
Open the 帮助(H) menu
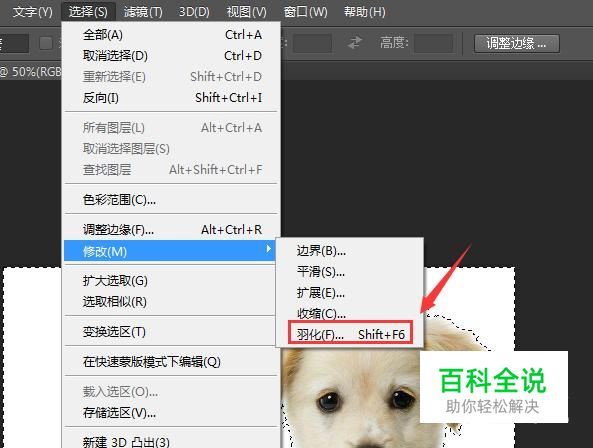[365, 12]
